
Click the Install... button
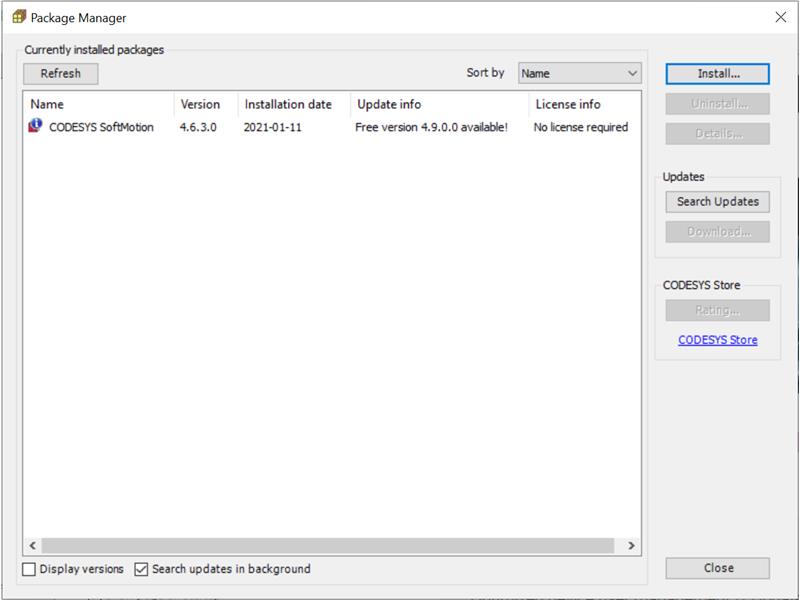(717, 74)
